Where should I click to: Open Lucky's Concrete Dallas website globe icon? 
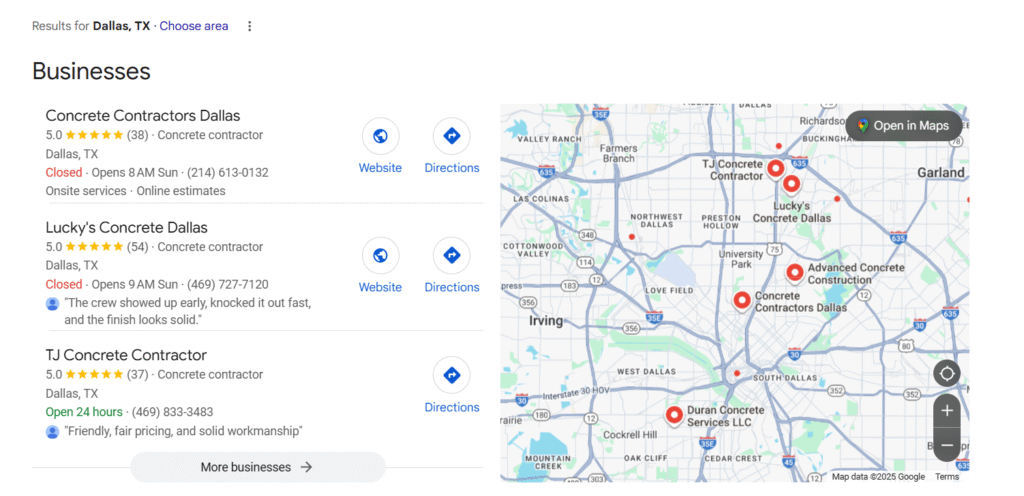[380, 256]
